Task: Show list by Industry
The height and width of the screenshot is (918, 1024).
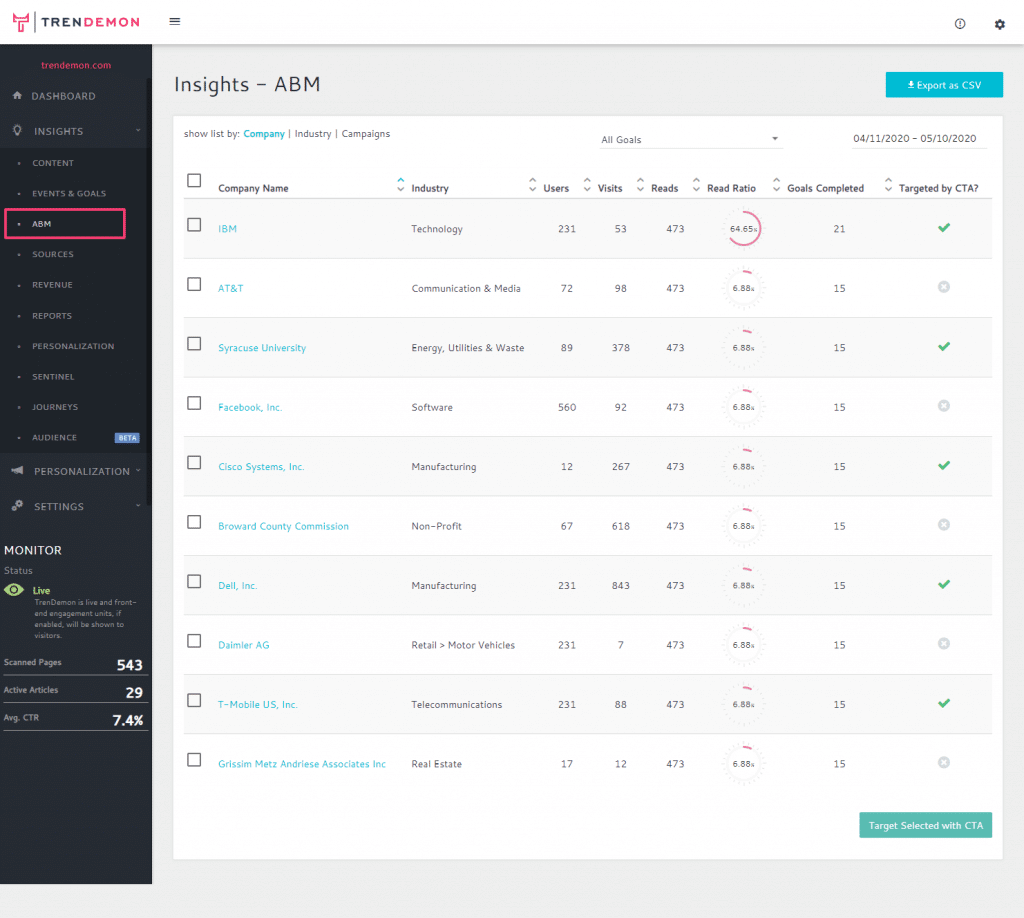Action: [x=313, y=134]
